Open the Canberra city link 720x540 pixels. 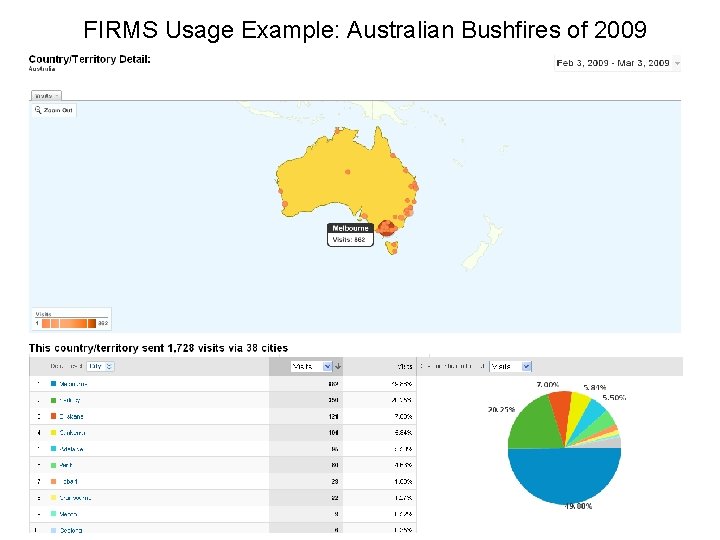tap(72, 433)
